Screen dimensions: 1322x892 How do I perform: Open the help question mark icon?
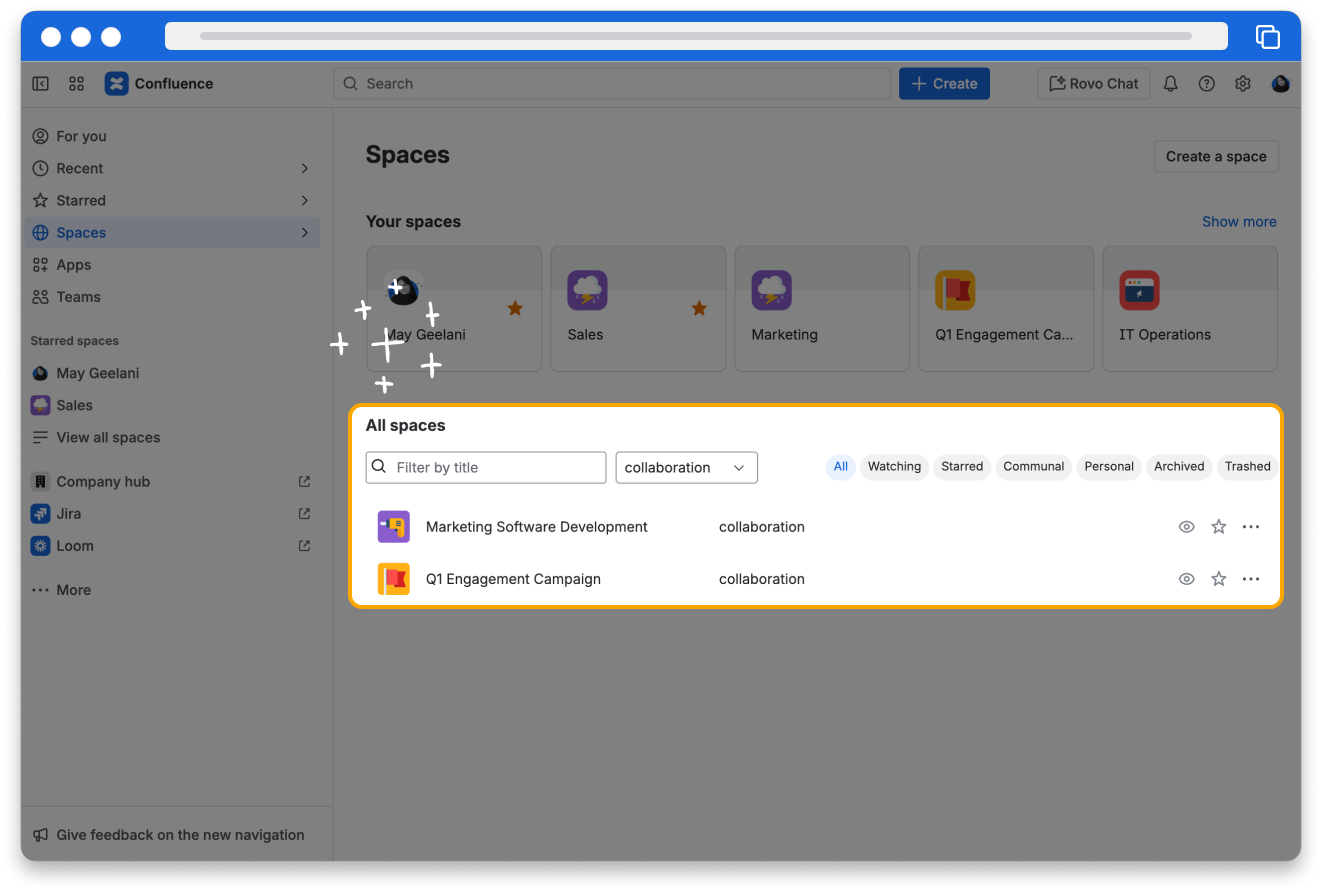click(1207, 84)
